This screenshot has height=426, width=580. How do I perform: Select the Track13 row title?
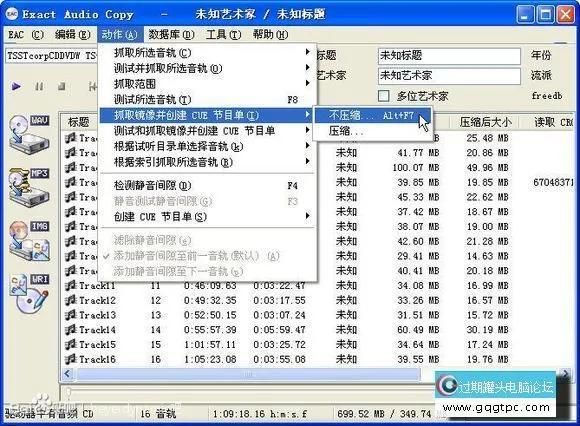click(x=97, y=315)
